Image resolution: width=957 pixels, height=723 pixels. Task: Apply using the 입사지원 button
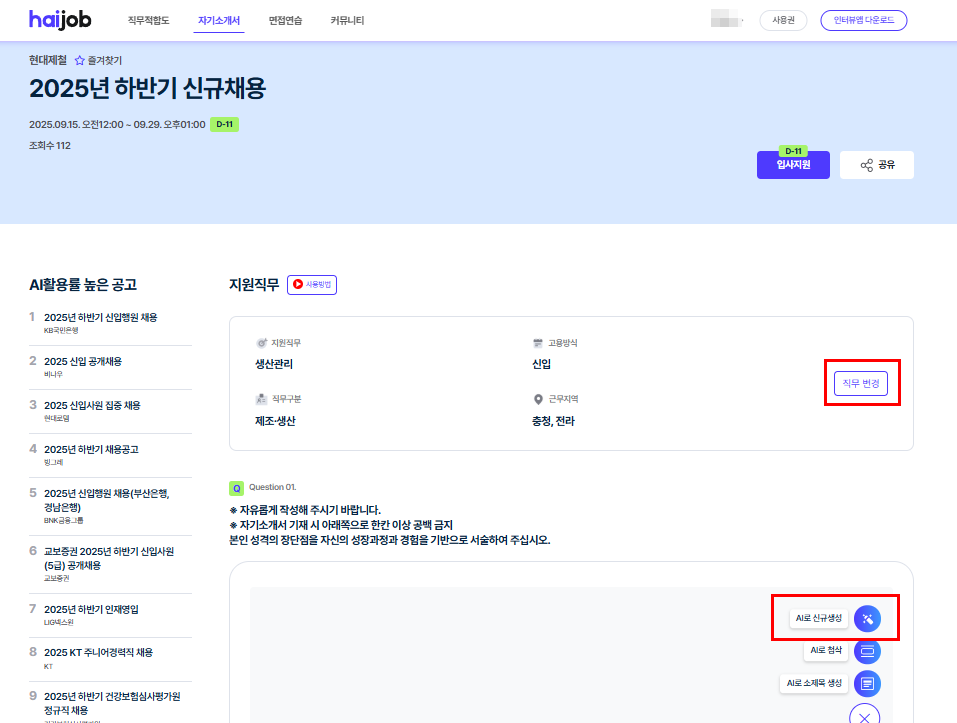click(793, 165)
